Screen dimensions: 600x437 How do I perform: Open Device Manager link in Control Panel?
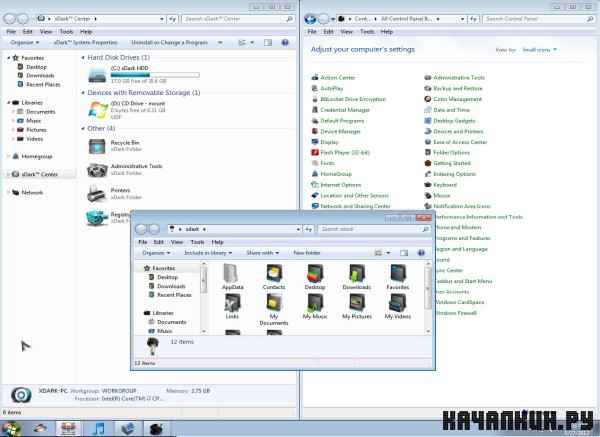click(x=340, y=131)
